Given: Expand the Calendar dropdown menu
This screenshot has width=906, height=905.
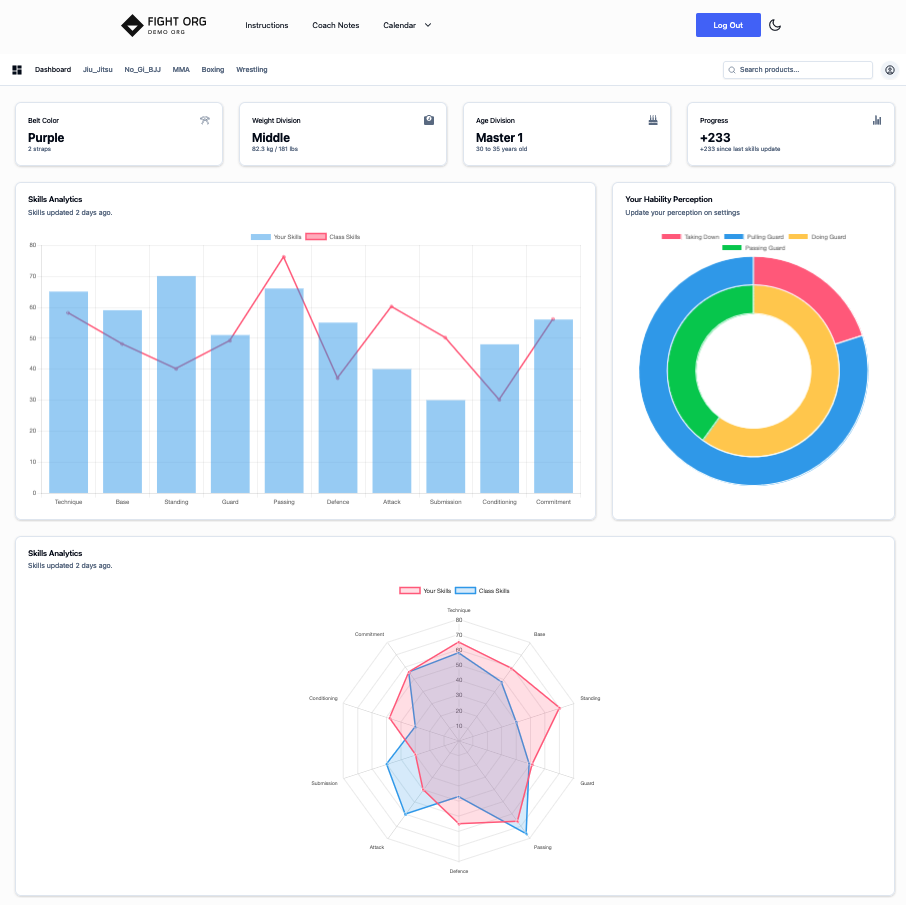Looking at the screenshot, I should click(x=399, y=25).
